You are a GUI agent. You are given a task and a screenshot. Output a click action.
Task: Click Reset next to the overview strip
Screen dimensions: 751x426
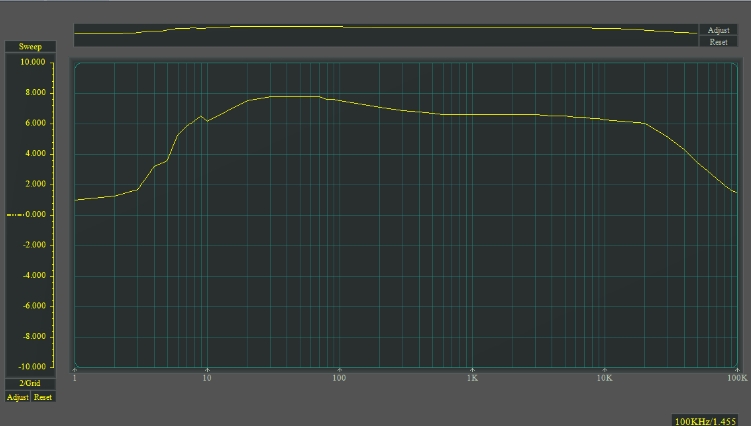(718, 42)
